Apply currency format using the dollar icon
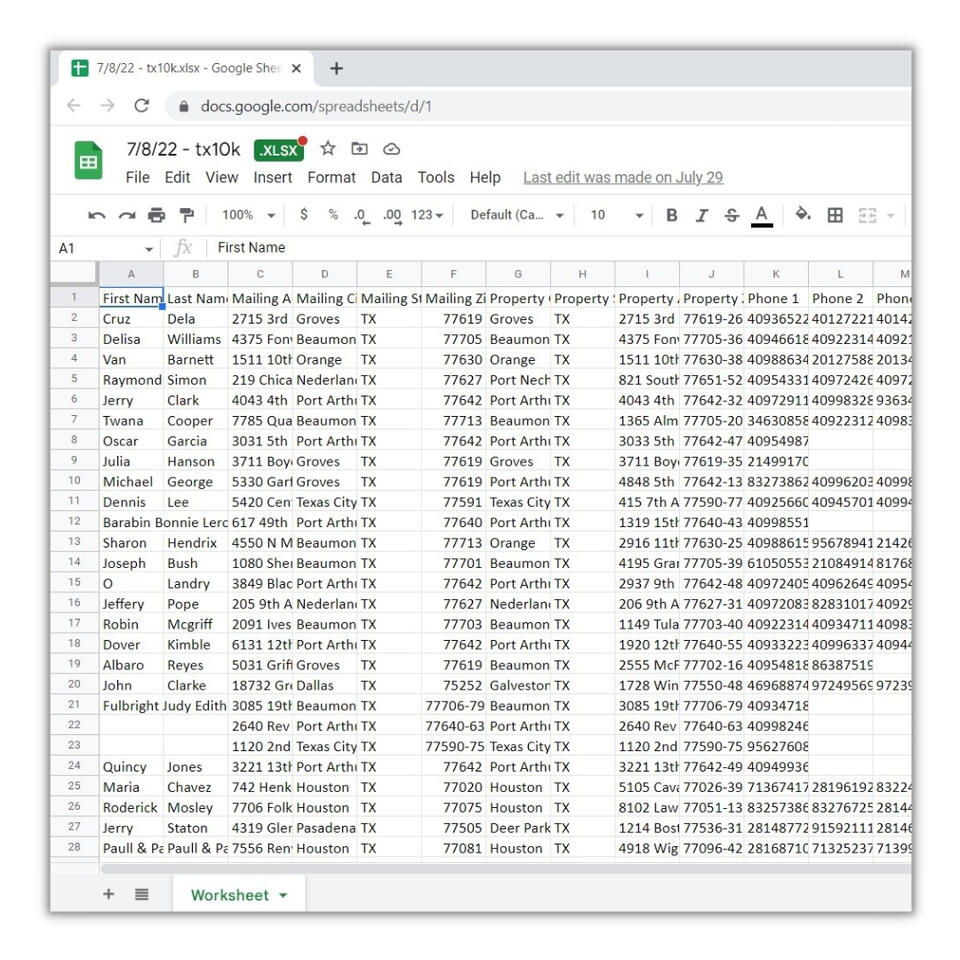Viewport: 960px width, 960px height. [304, 215]
